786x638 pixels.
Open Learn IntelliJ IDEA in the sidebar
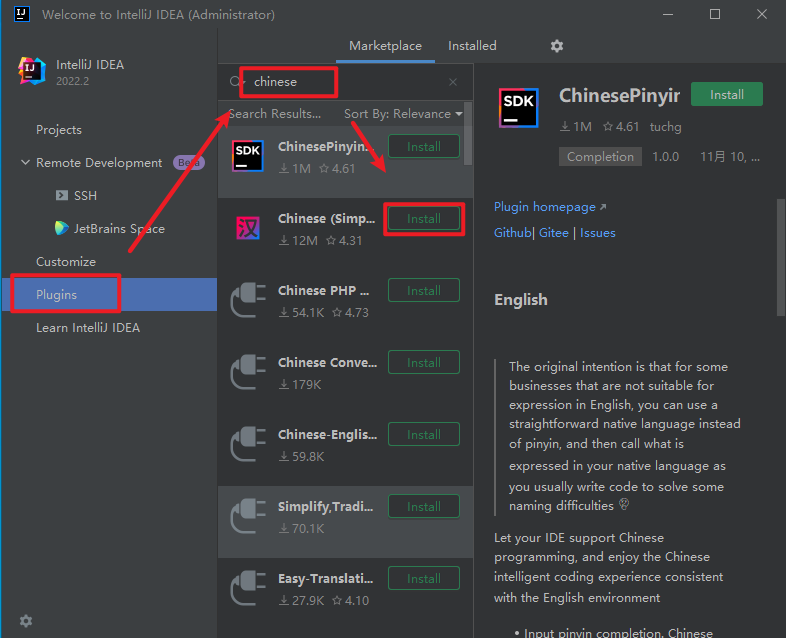click(x=88, y=328)
